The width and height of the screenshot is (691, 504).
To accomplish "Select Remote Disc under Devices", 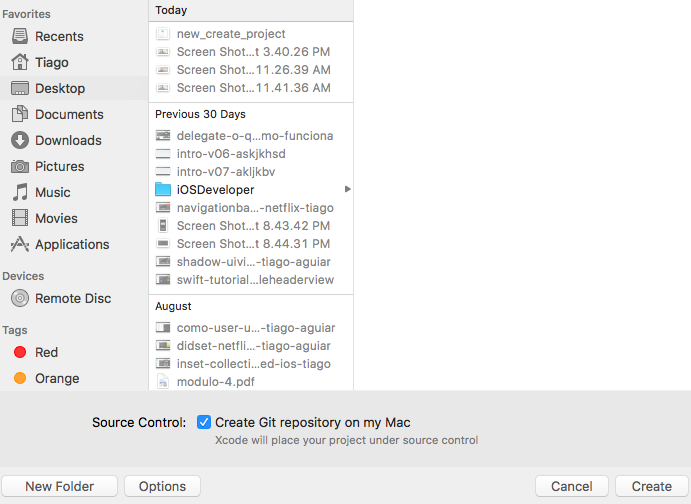I will tap(73, 298).
